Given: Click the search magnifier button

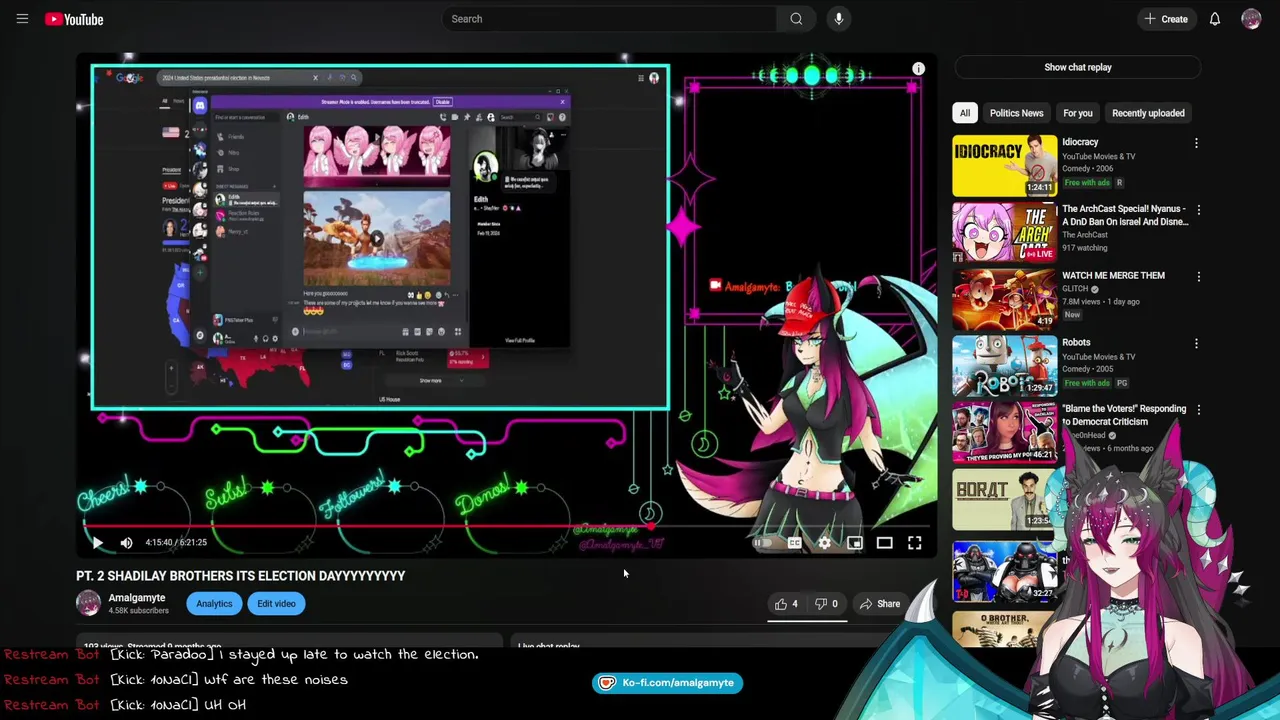Looking at the screenshot, I should click(796, 19).
